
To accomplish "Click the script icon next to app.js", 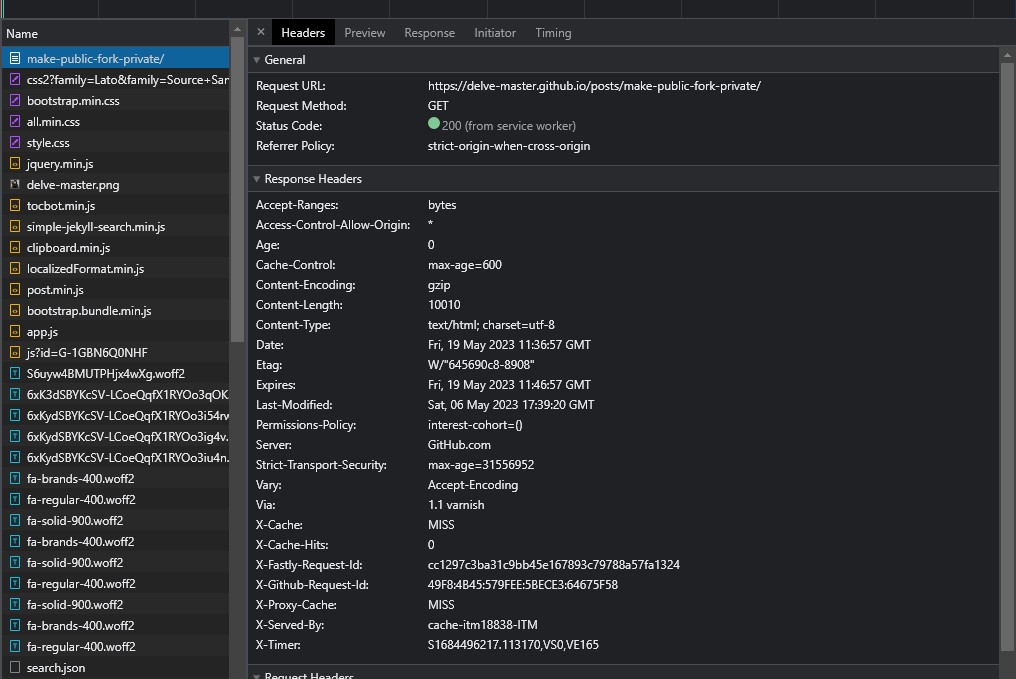I will tap(15, 332).
